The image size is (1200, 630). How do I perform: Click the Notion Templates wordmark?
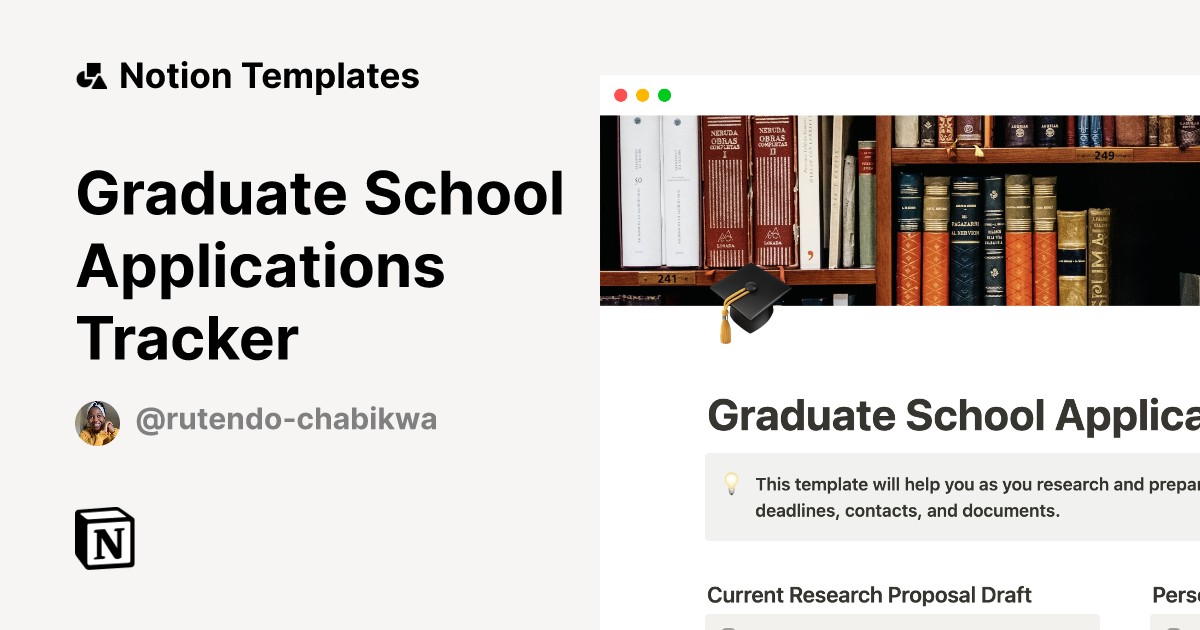tap(270, 75)
